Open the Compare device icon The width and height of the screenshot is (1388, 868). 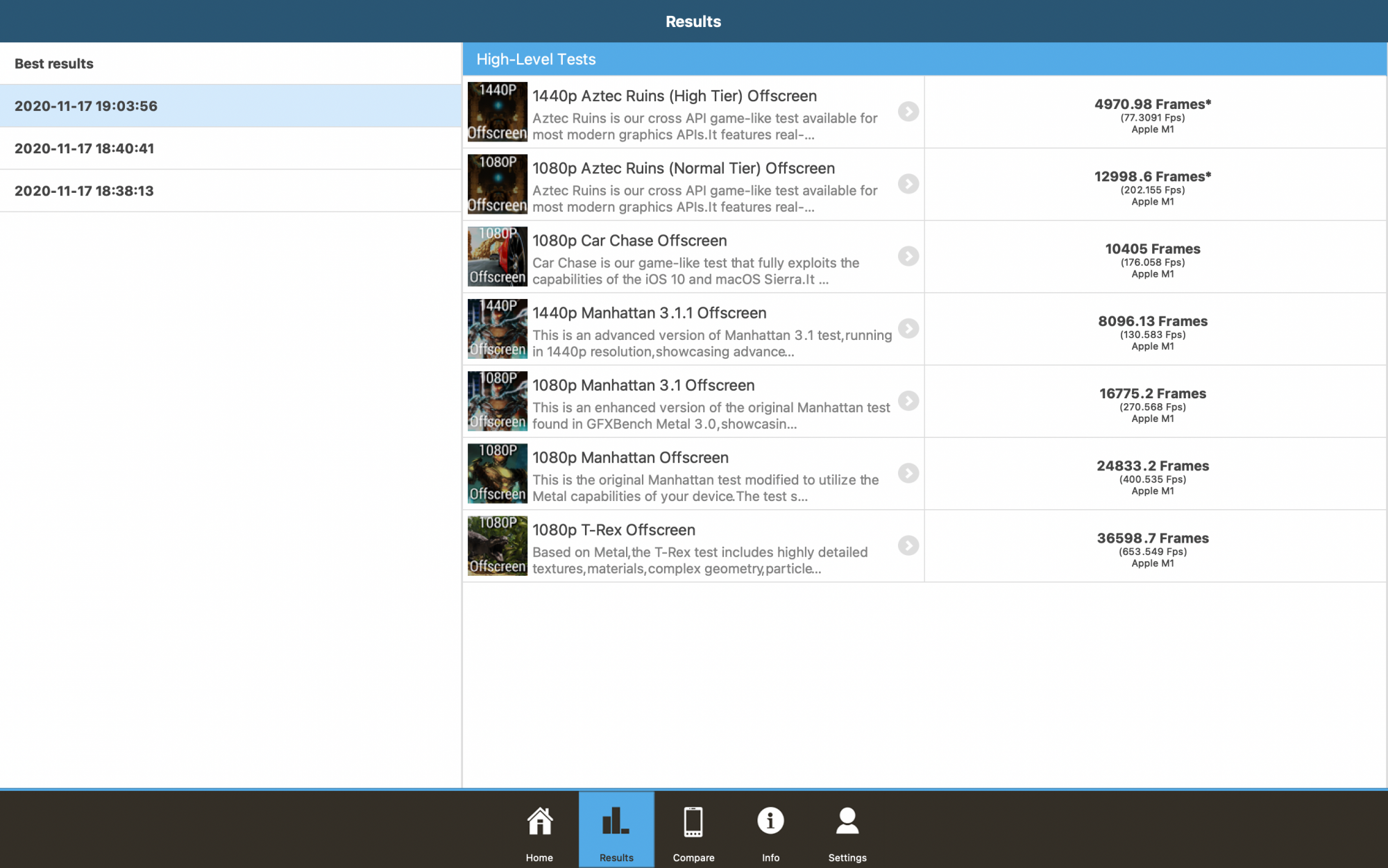[693, 823]
